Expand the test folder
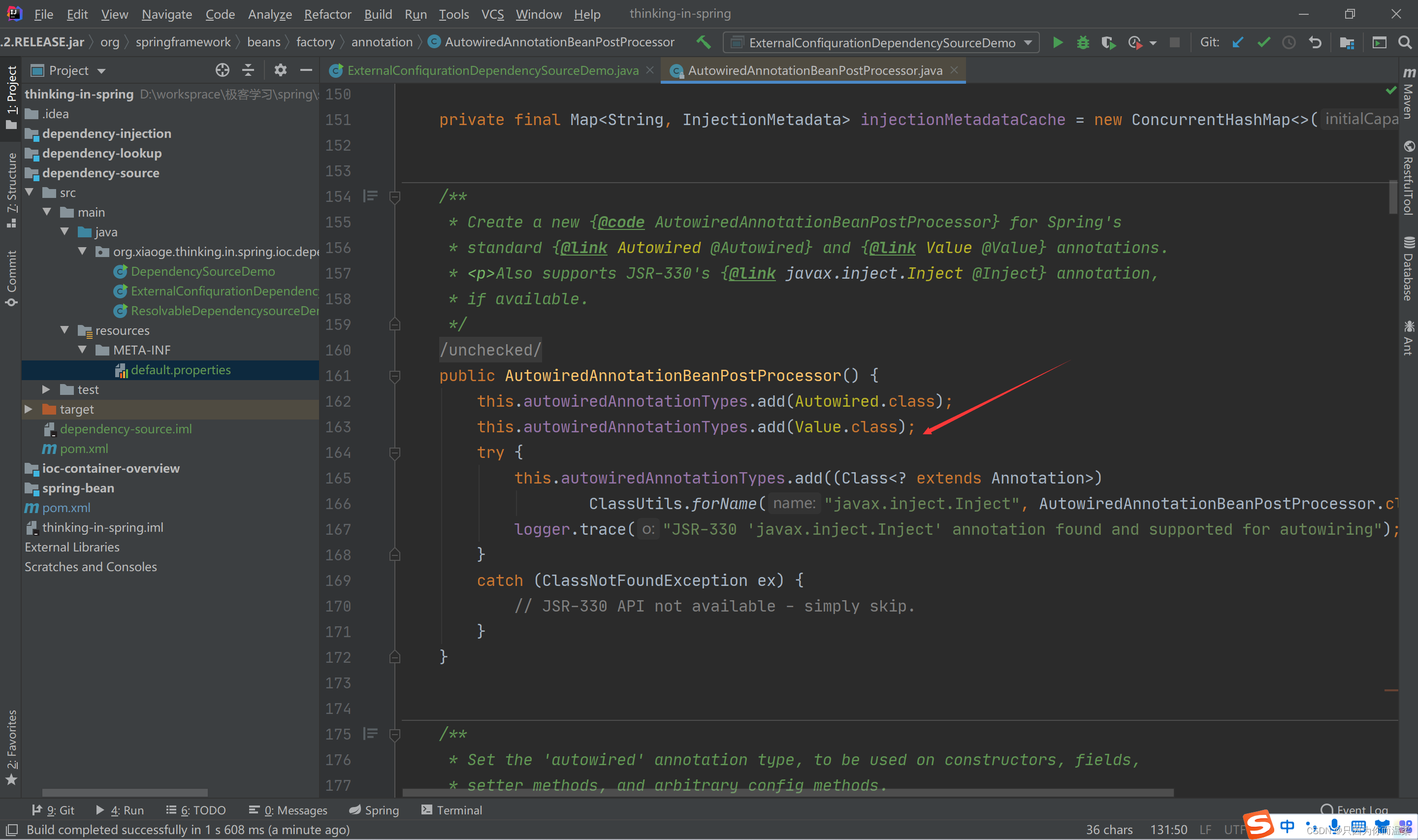The image size is (1418, 840). (x=46, y=389)
